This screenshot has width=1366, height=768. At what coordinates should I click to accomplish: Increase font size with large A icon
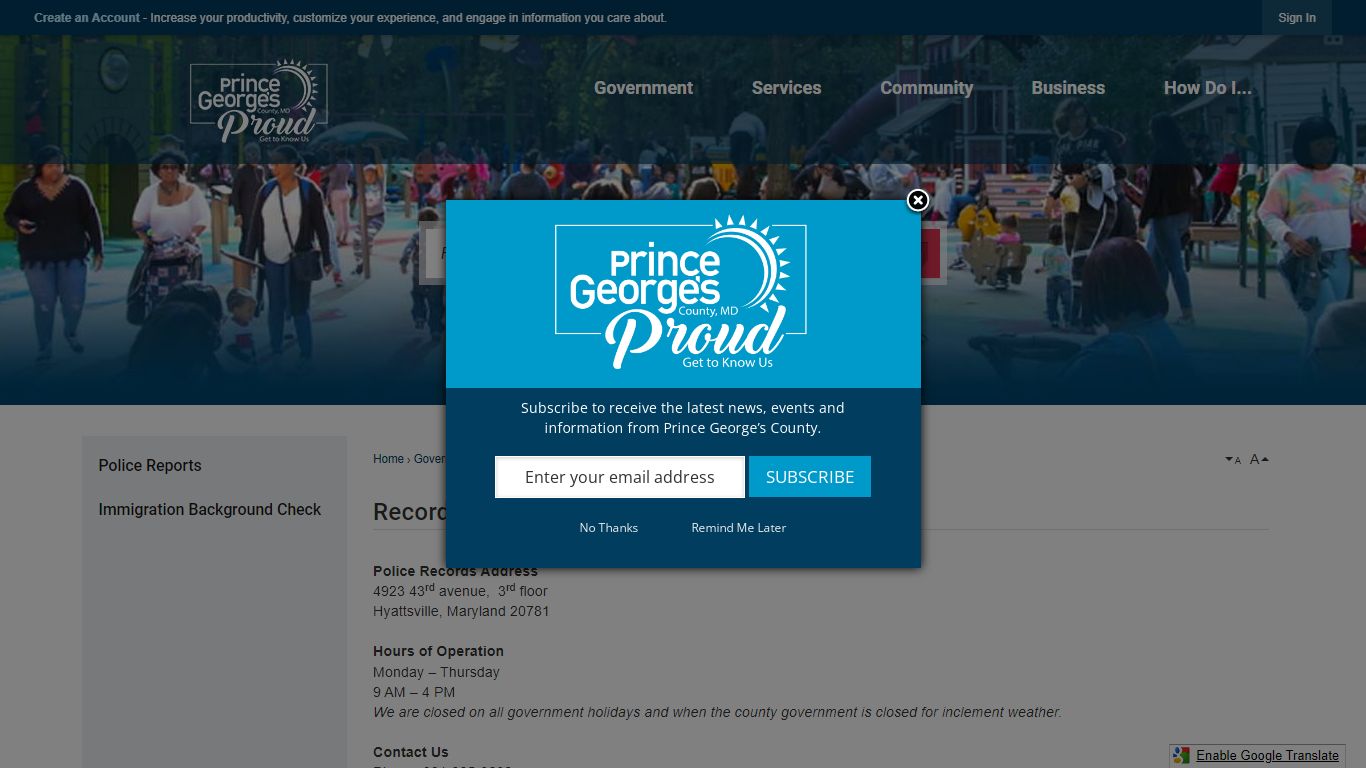coord(1259,459)
